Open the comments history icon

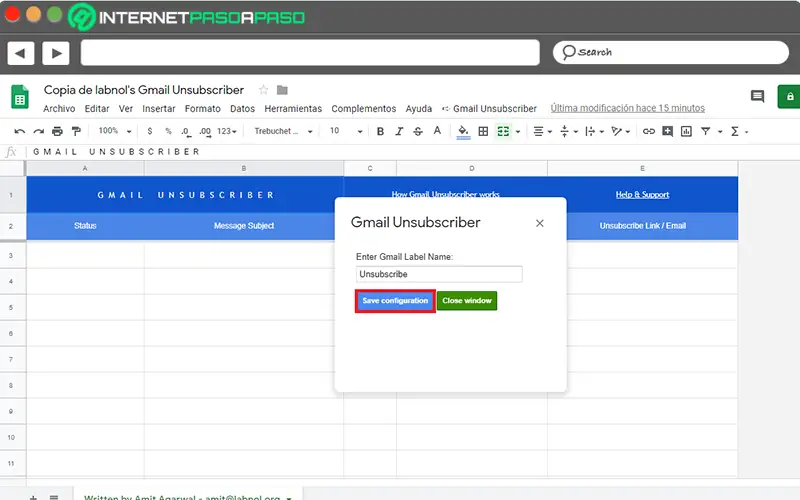(757, 96)
